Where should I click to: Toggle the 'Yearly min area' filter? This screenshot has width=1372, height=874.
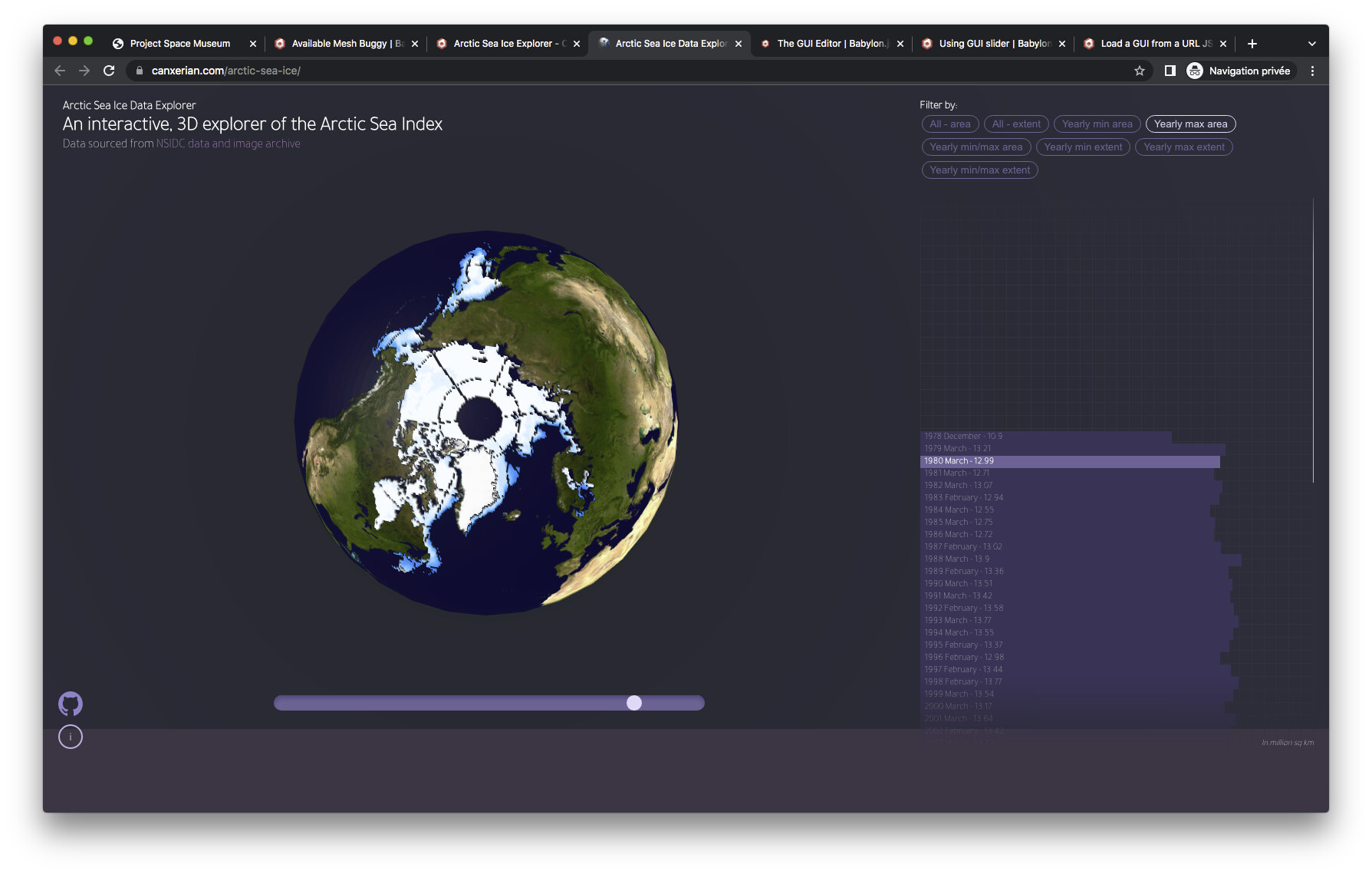click(x=1097, y=124)
